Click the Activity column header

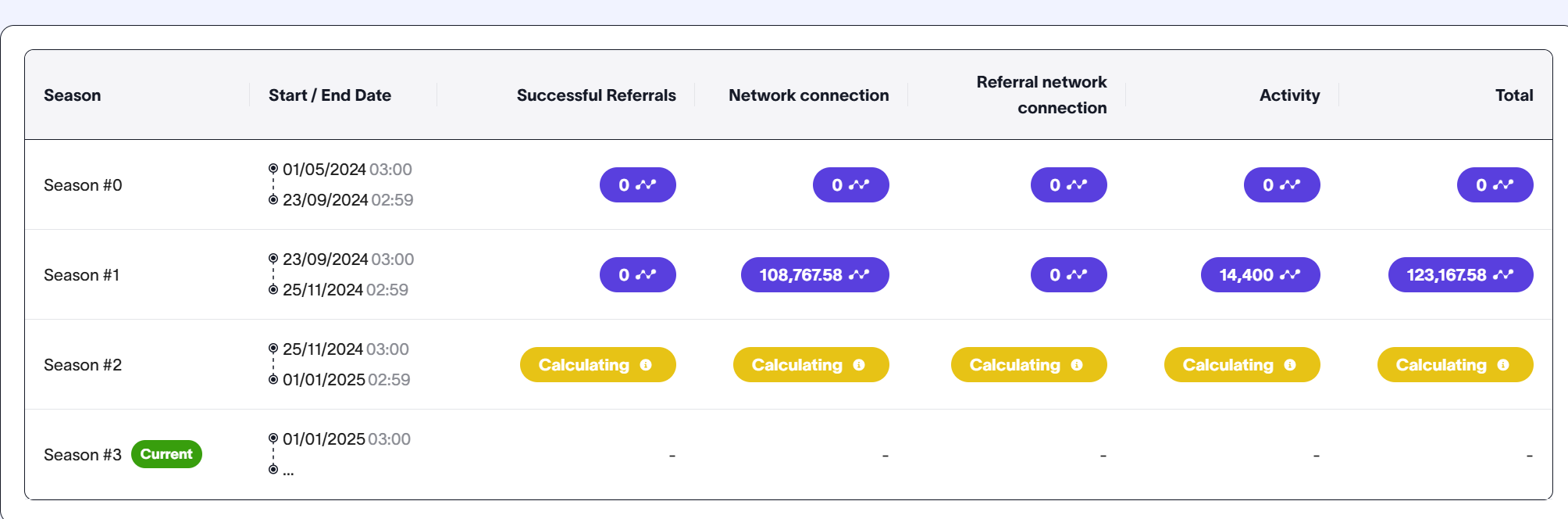(x=1289, y=95)
